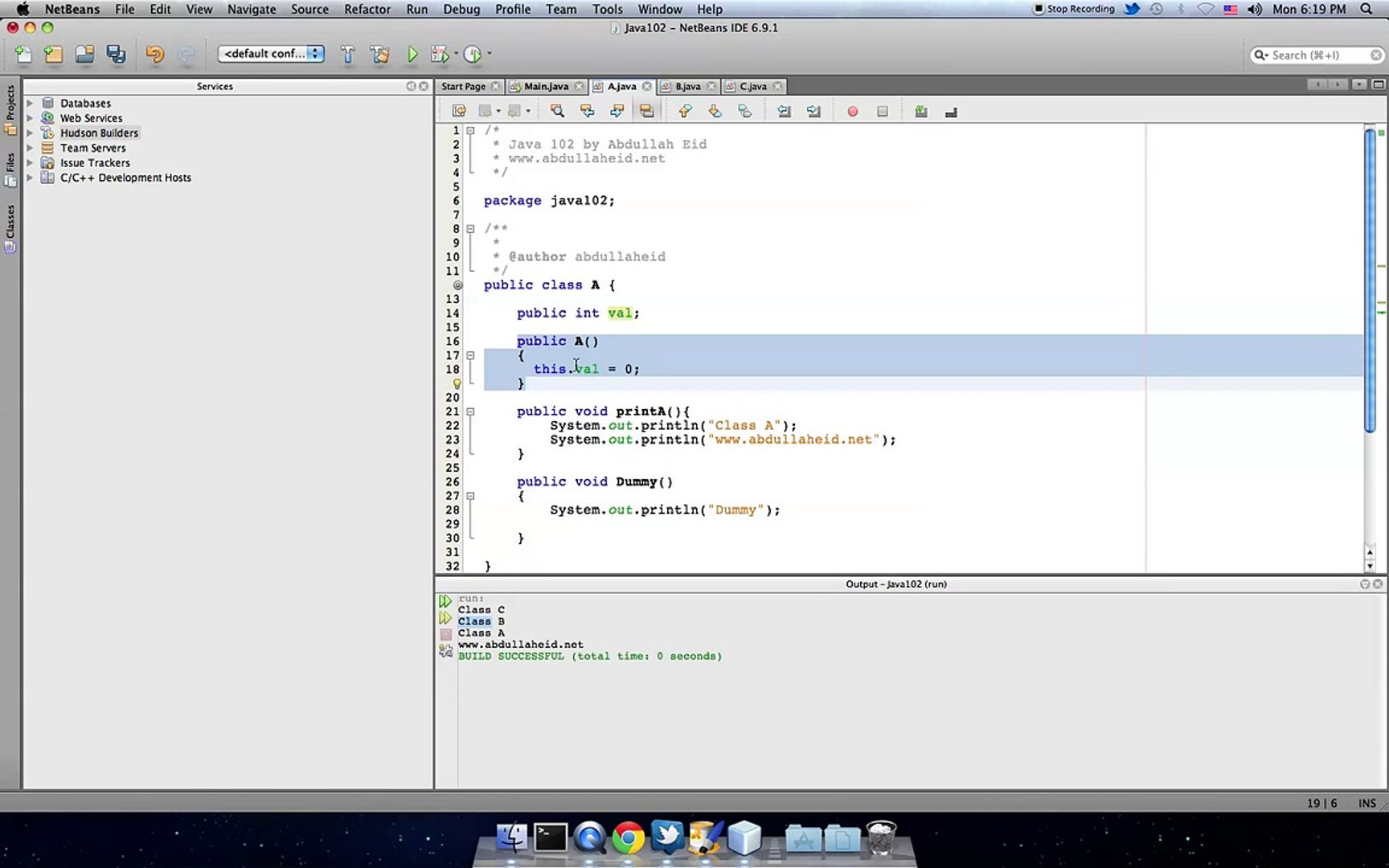The image size is (1389, 868).
Task: Collapse the printA method fold marker
Action: pos(471,411)
